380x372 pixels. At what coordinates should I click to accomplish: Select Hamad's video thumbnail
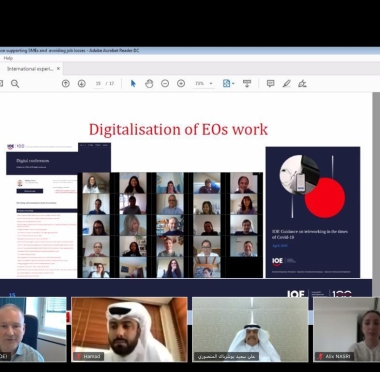(x=129, y=329)
